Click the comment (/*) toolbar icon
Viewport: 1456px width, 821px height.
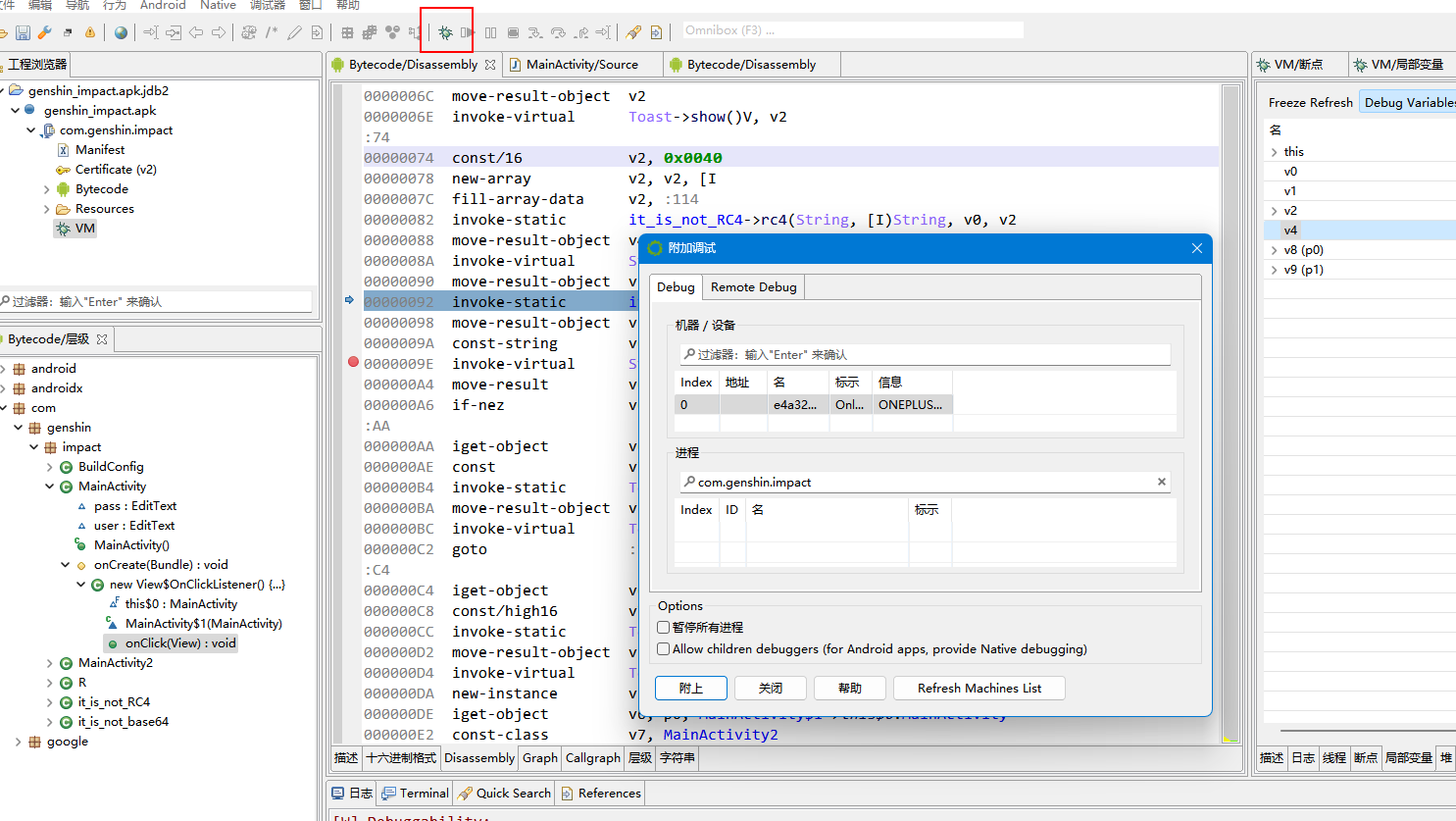point(272,32)
